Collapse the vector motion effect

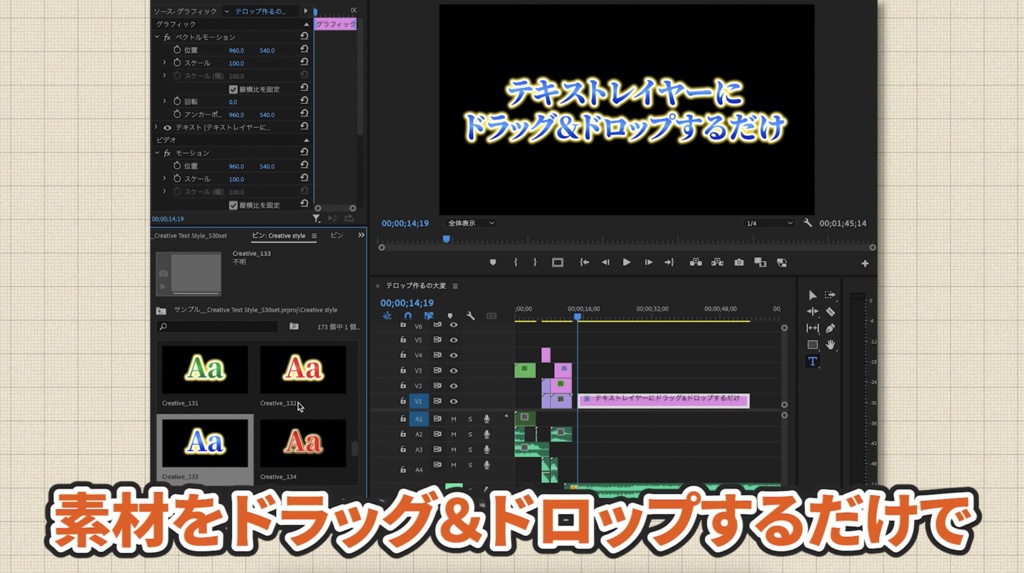pyautogui.click(x=157, y=37)
